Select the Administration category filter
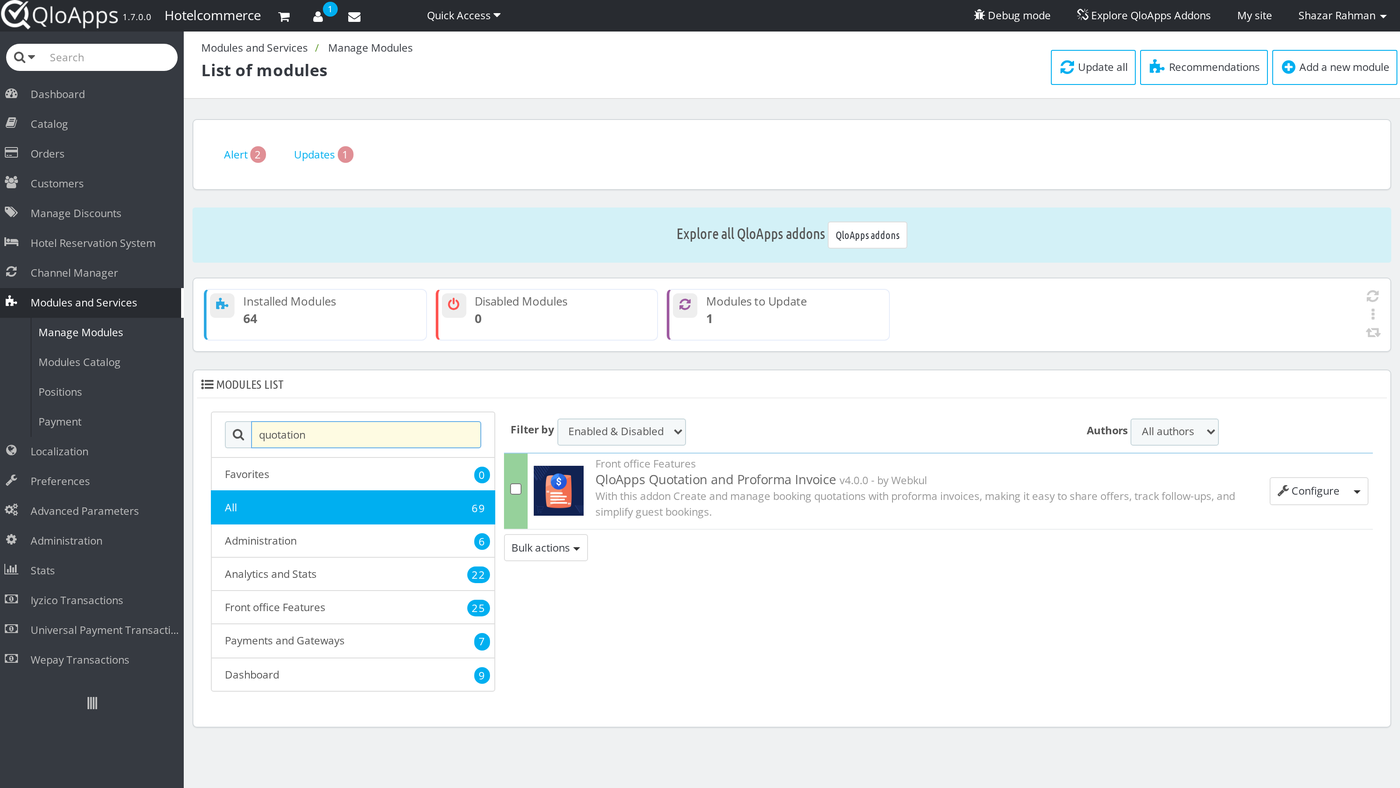The height and width of the screenshot is (788, 1400). click(353, 541)
